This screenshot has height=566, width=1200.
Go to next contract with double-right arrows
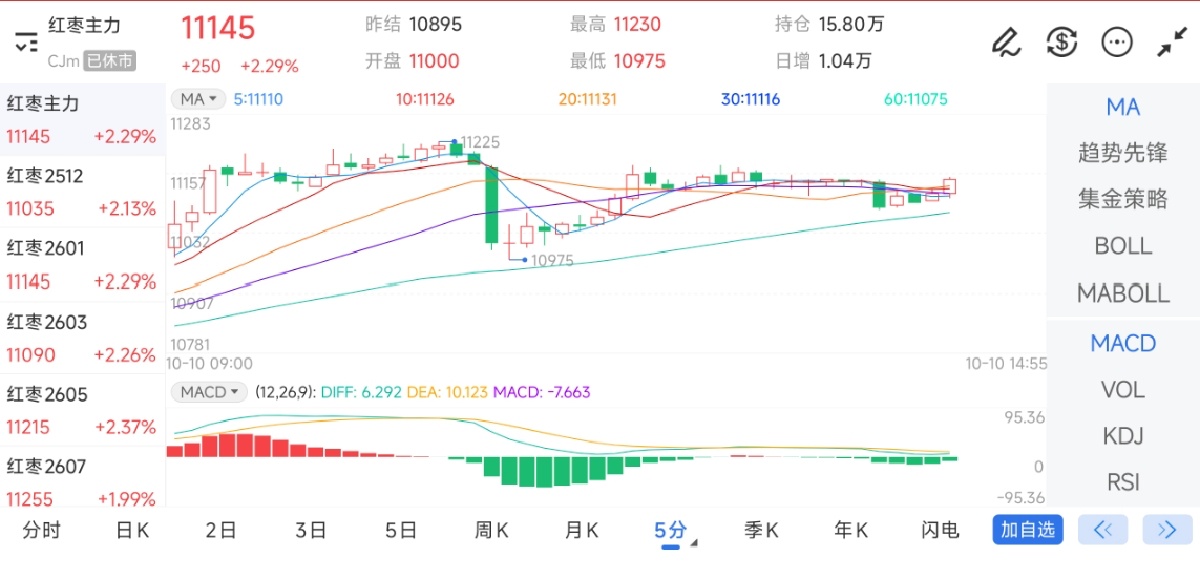click(1167, 530)
